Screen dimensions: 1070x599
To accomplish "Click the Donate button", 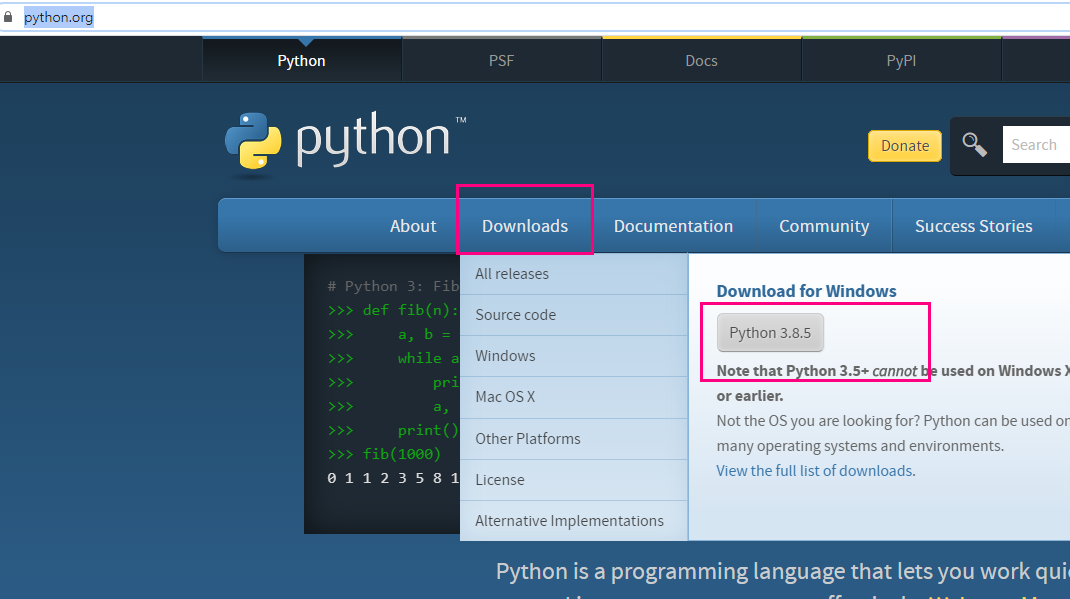I will click(x=905, y=146).
